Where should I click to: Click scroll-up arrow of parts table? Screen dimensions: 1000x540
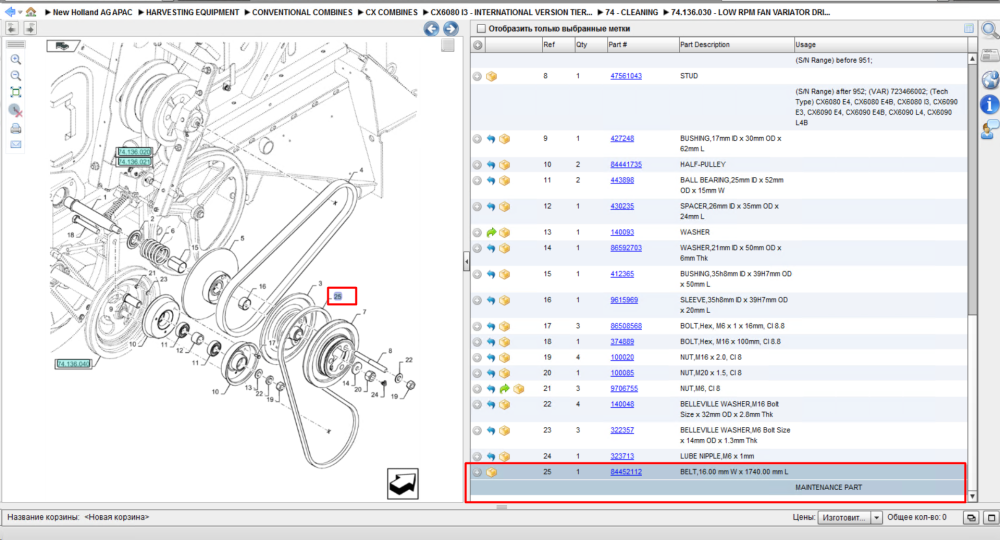[973, 59]
